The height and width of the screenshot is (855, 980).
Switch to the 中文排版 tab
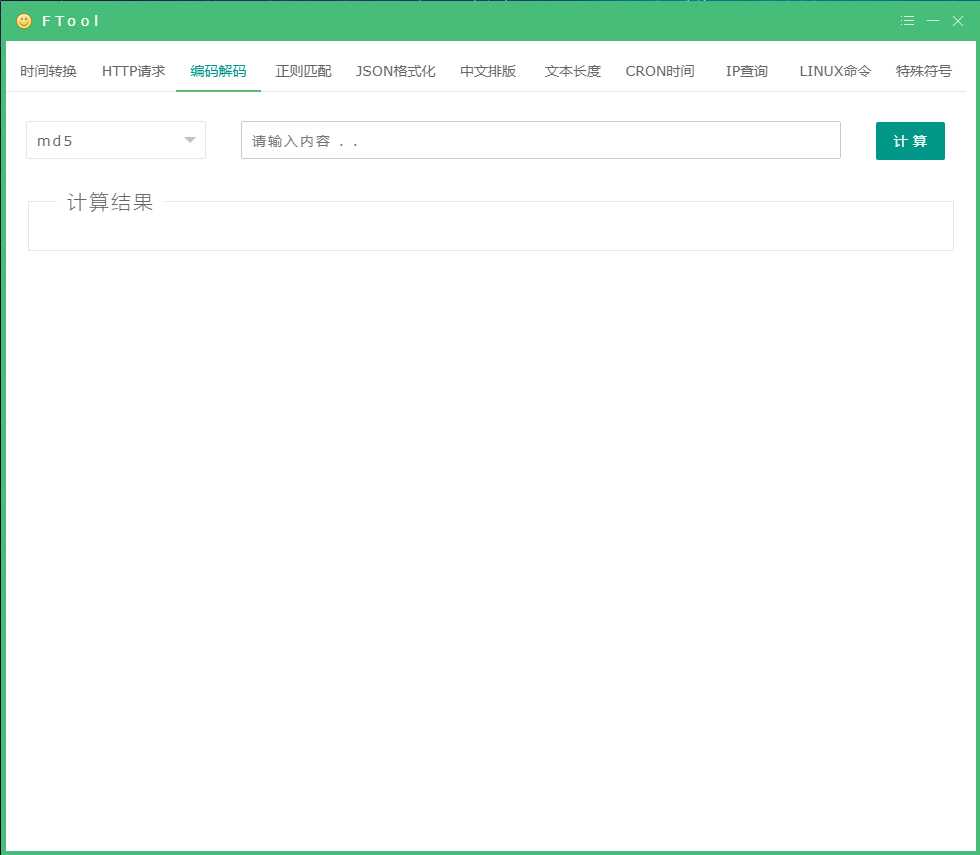pyautogui.click(x=488, y=71)
